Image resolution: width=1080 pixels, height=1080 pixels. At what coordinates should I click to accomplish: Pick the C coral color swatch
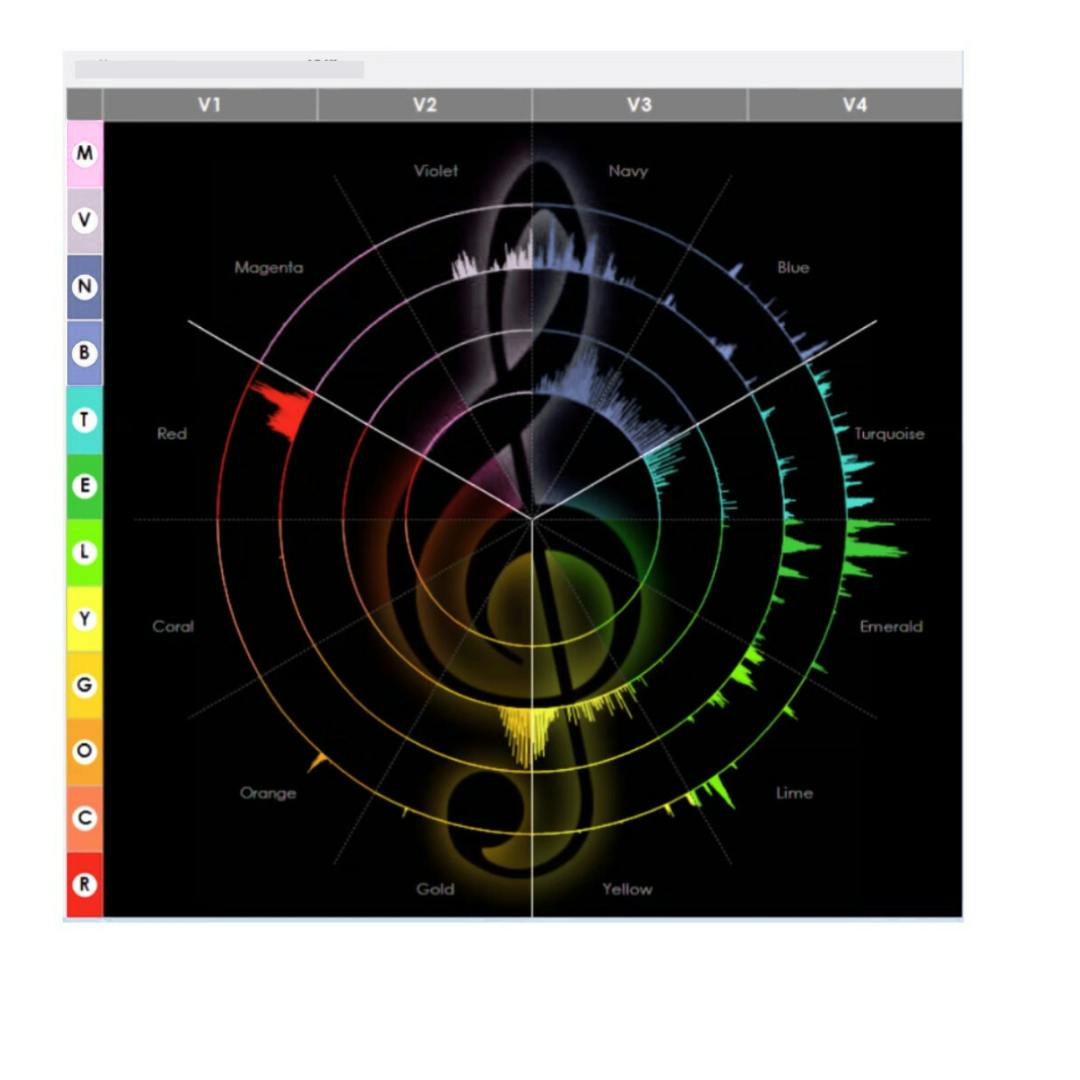pyautogui.click(x=85, y=818)
